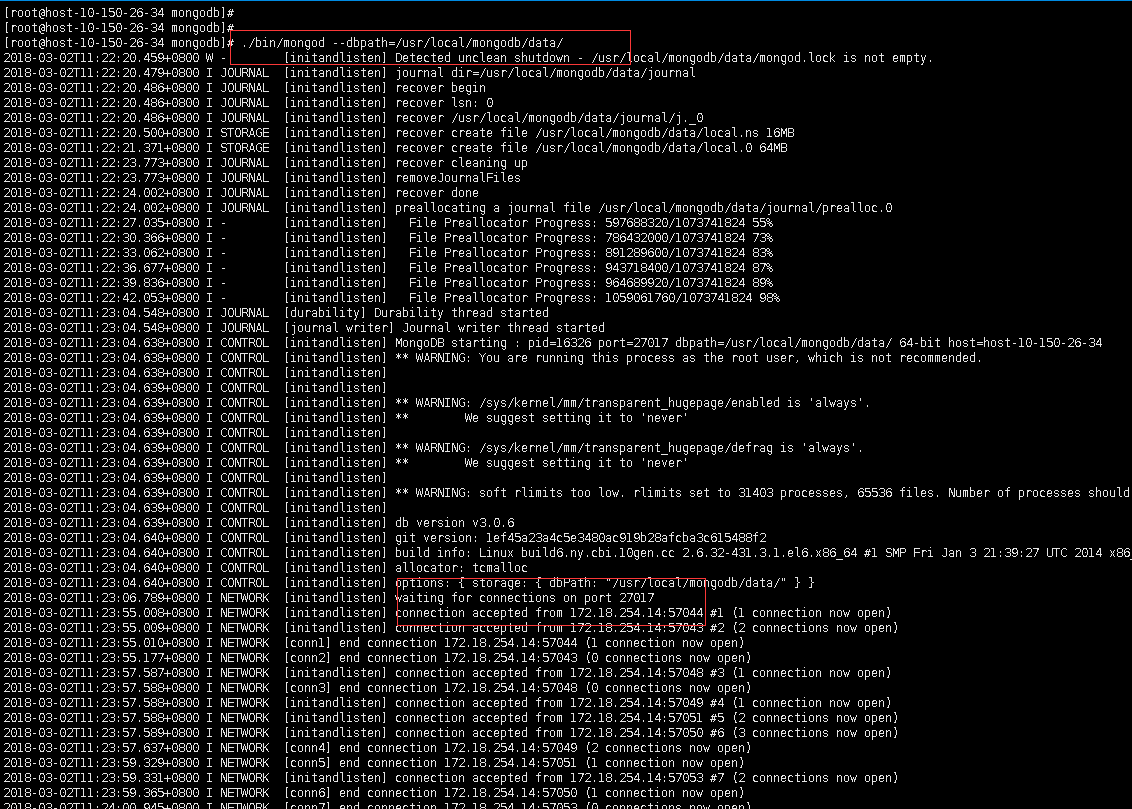Click '[conn1] end connection' log line

pos(374,643)
